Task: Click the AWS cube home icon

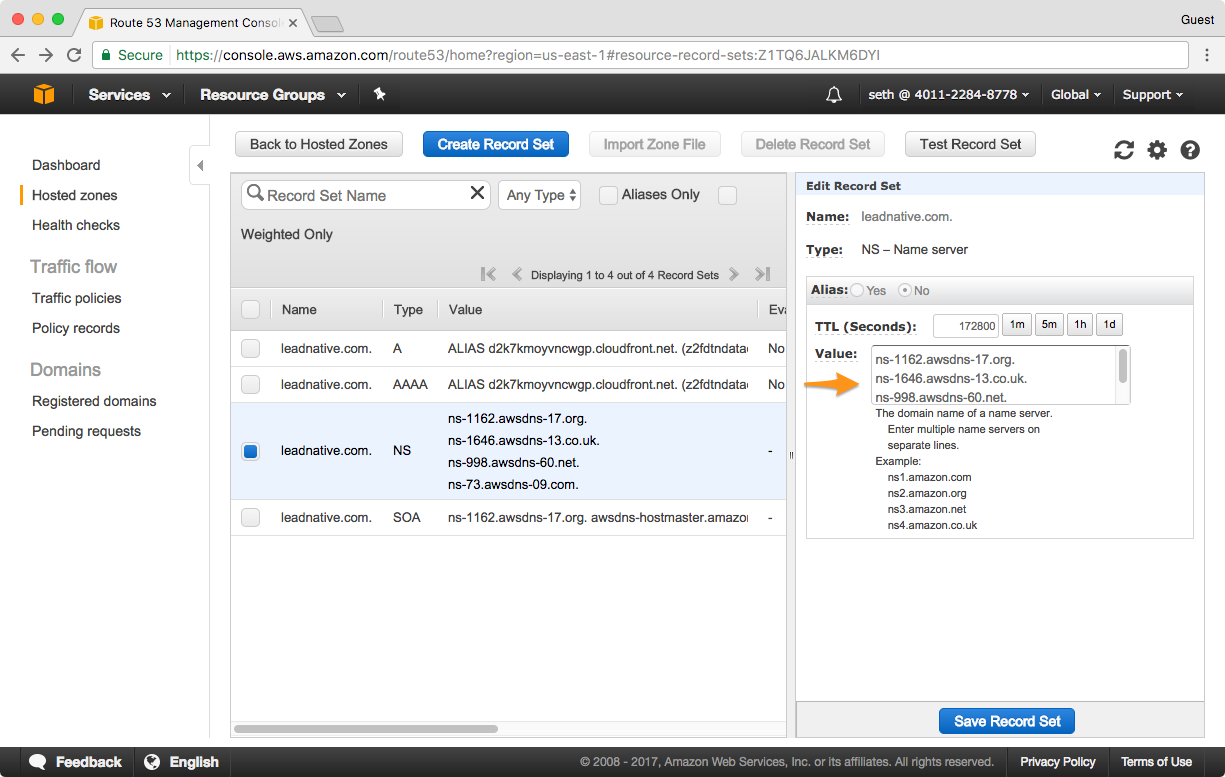Action: click(44, 94)
